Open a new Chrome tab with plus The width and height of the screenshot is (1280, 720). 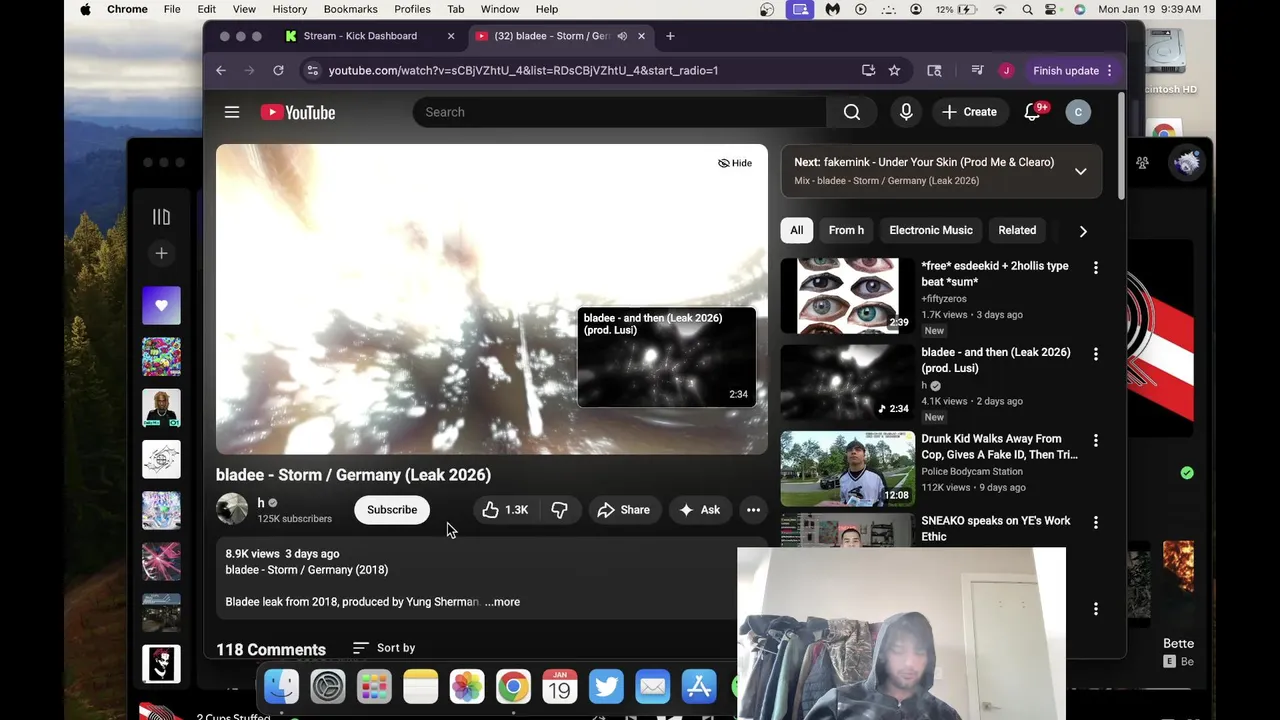click(x=670, y=36)
